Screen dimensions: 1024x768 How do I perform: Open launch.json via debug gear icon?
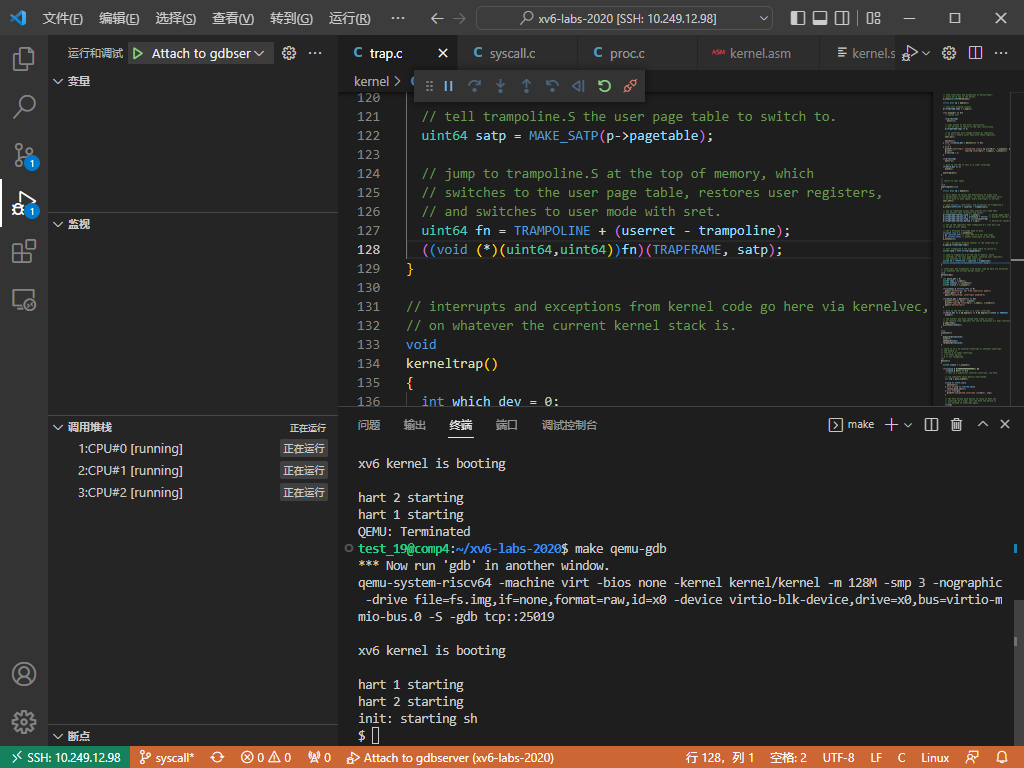pos(289,54)
